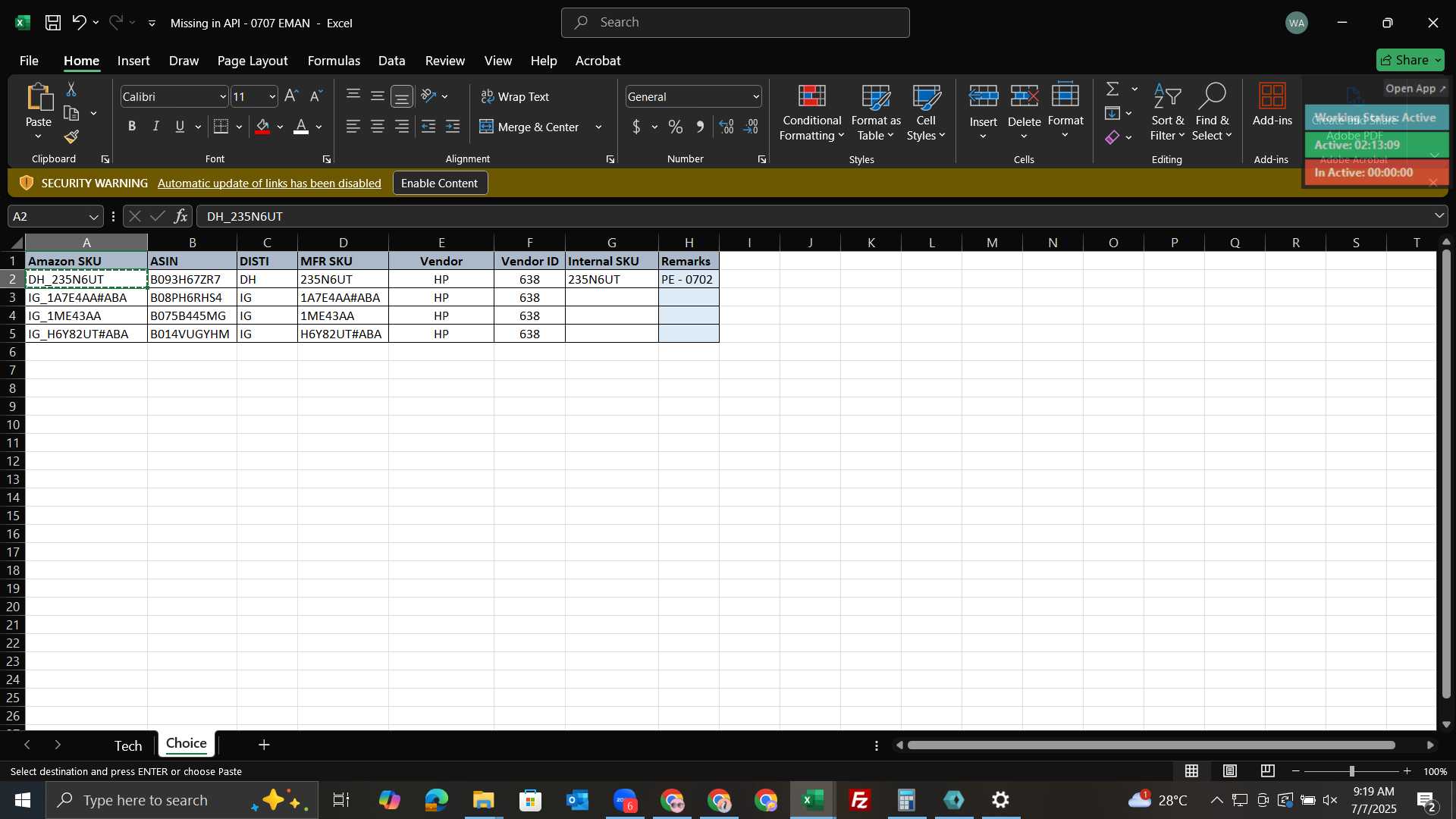Open Cell Styles dropdown
The height and width of the screenshot is (819, 1456).
pos(926,114)
